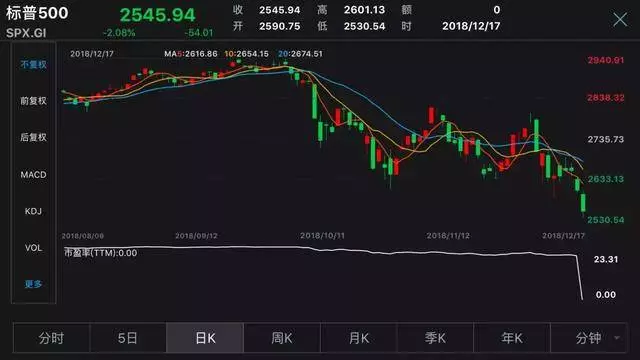The image size is (640, 360).
Task: Click the 2633.13 price axis label
Action: [606, 179]
